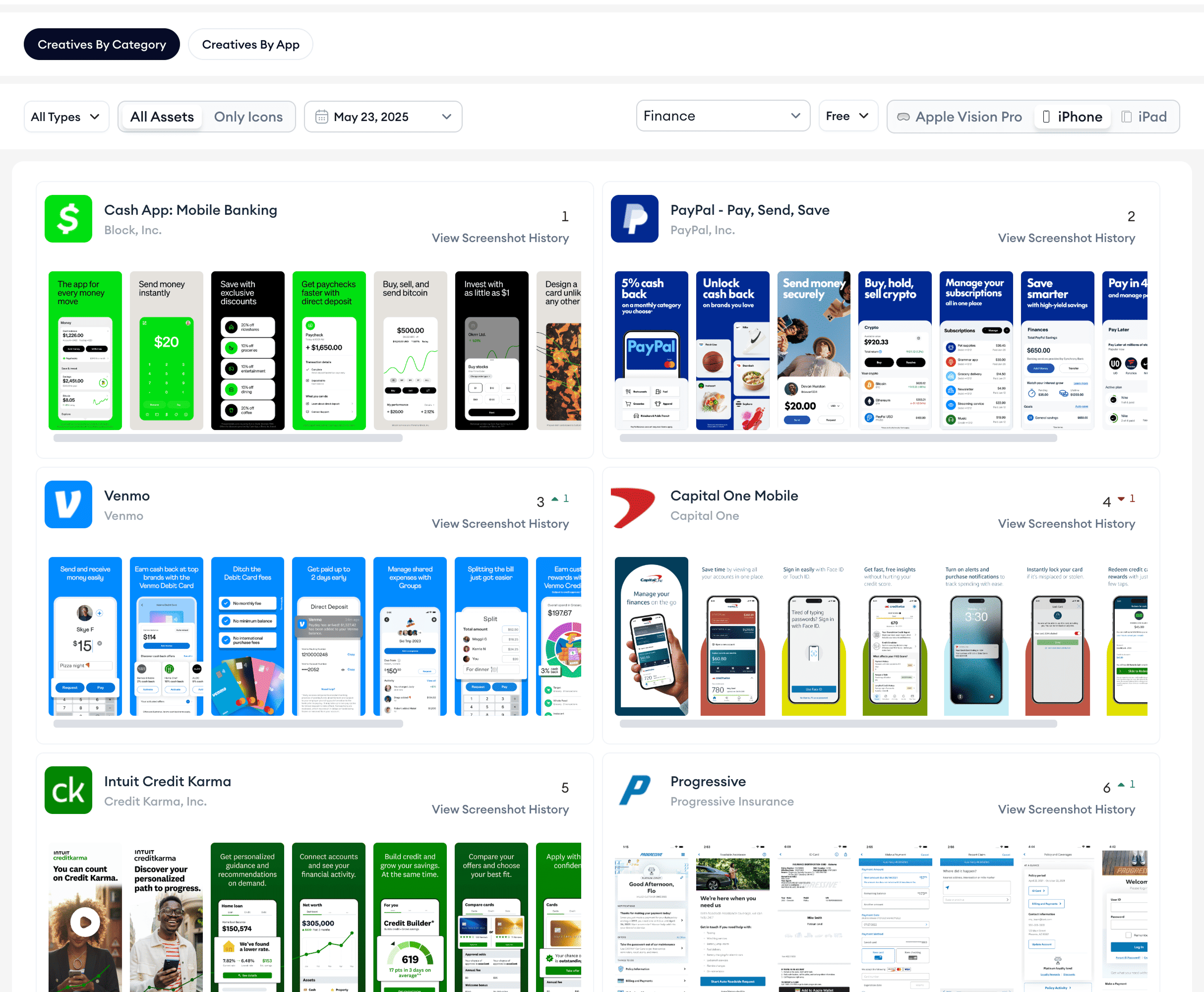
Task: Switch asset filter to Only Icons
Action: 248,117
